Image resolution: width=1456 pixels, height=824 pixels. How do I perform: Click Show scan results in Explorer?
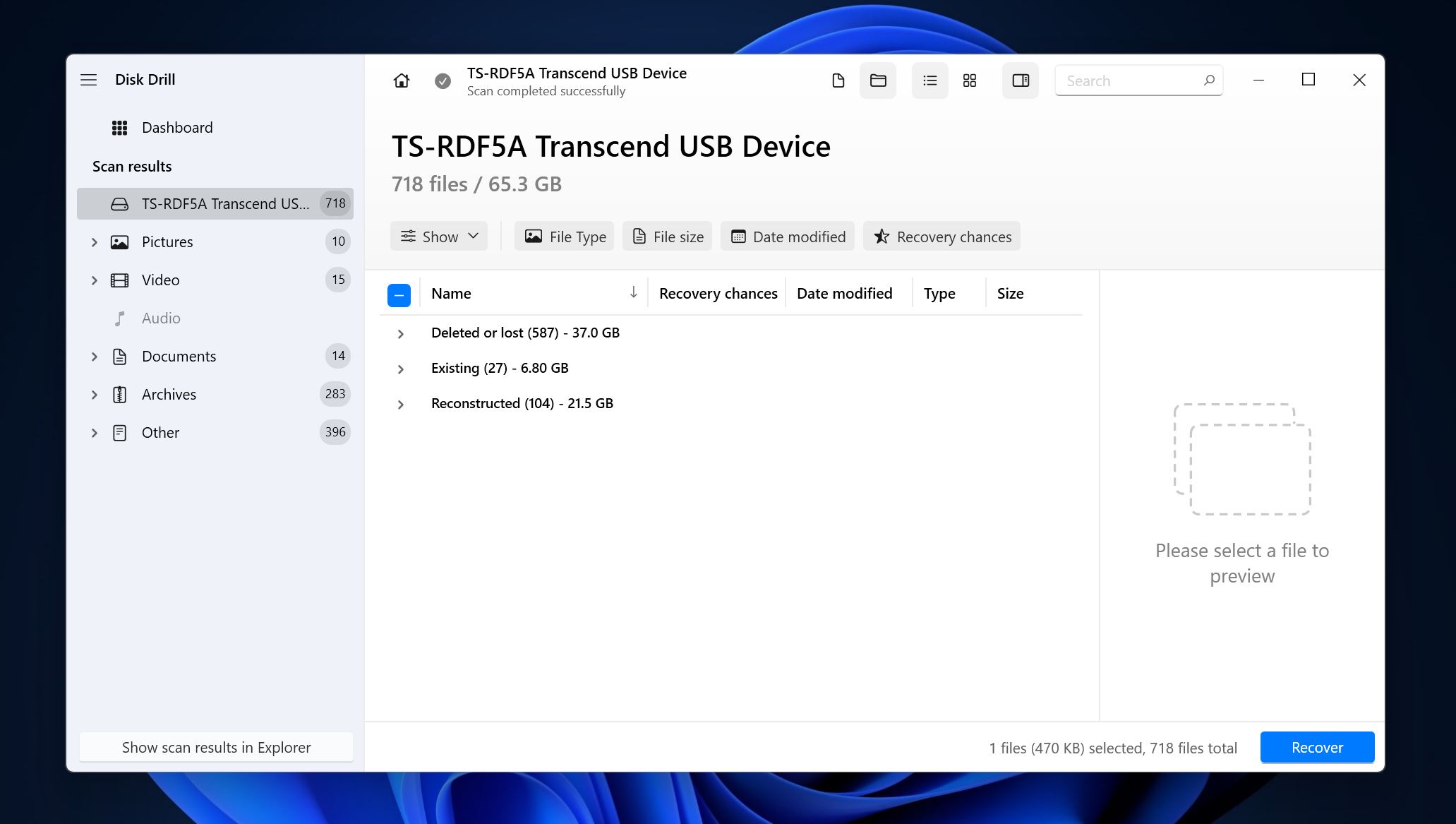(216, 746)
